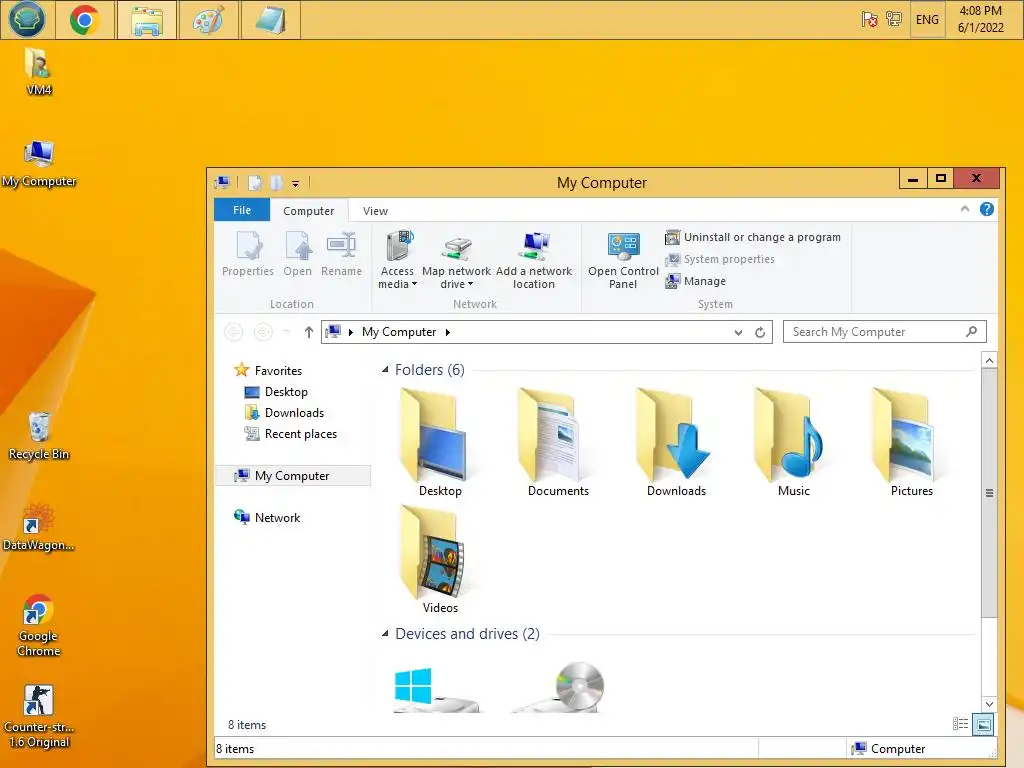Collapse the Devices and drives group

pyautogui.click(x=385, y=633)
